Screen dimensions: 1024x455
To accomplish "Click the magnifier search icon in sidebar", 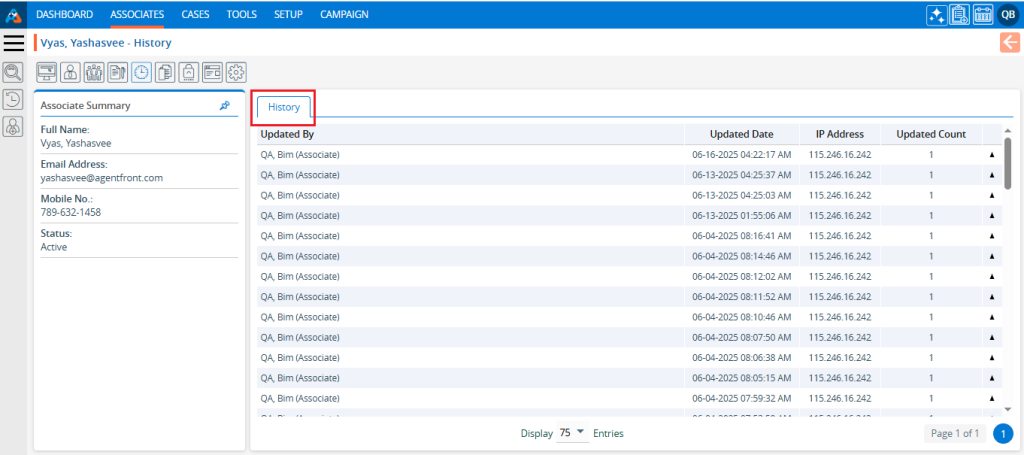I will coord(14,73).
